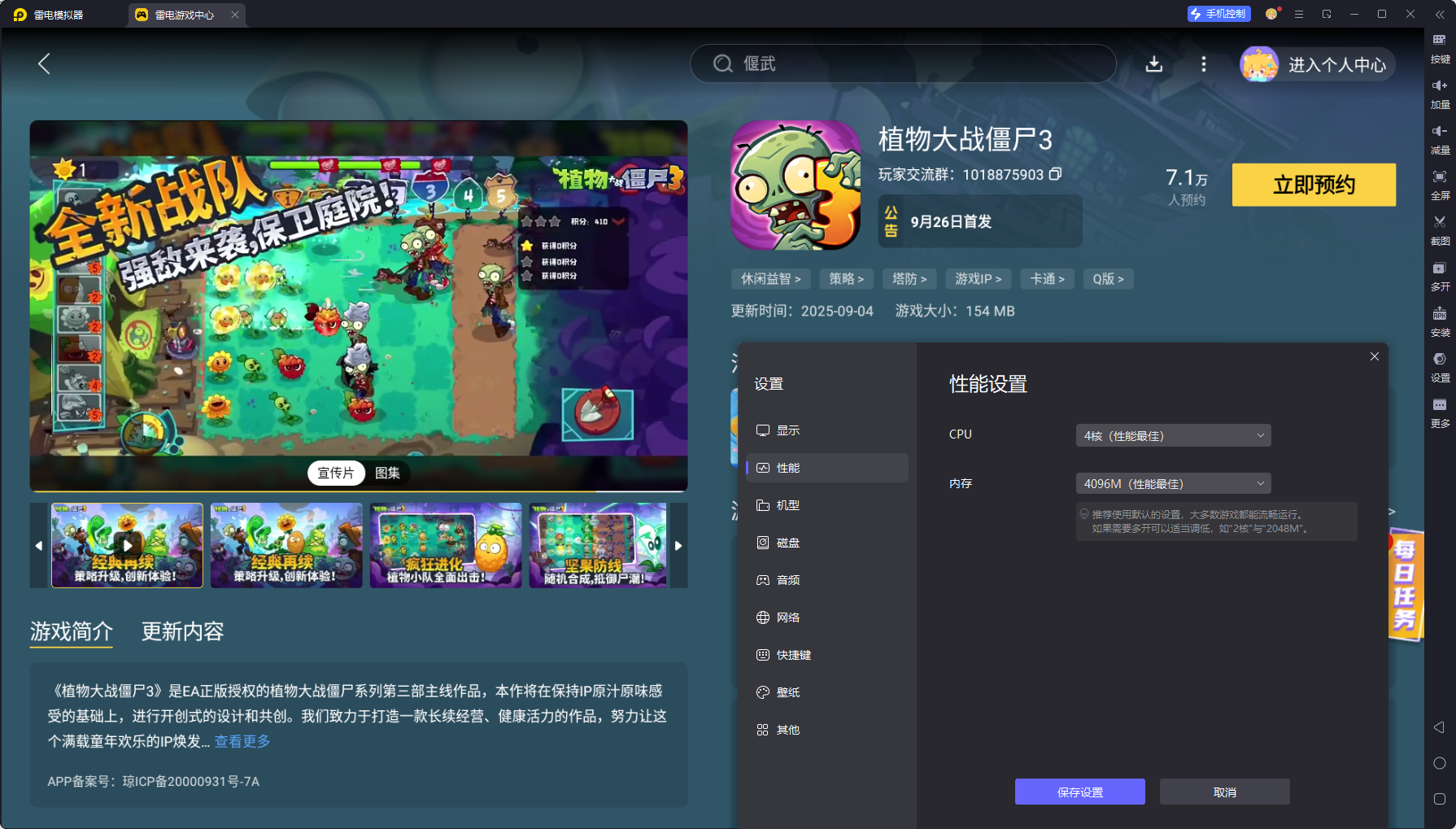Click 查看更多 link in description
This screenshot has height=829, width=1456.
(x=242, y=741)
